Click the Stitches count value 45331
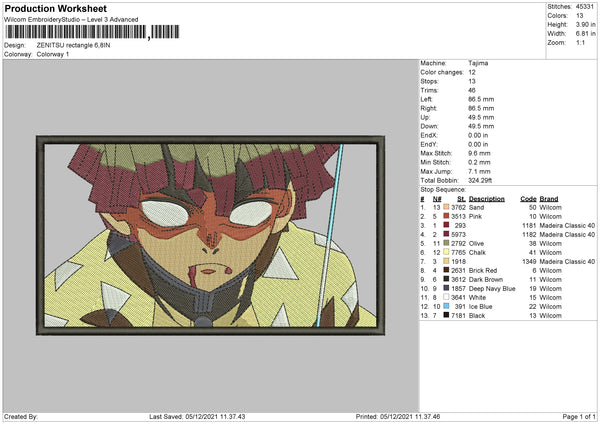 (584, 7)
